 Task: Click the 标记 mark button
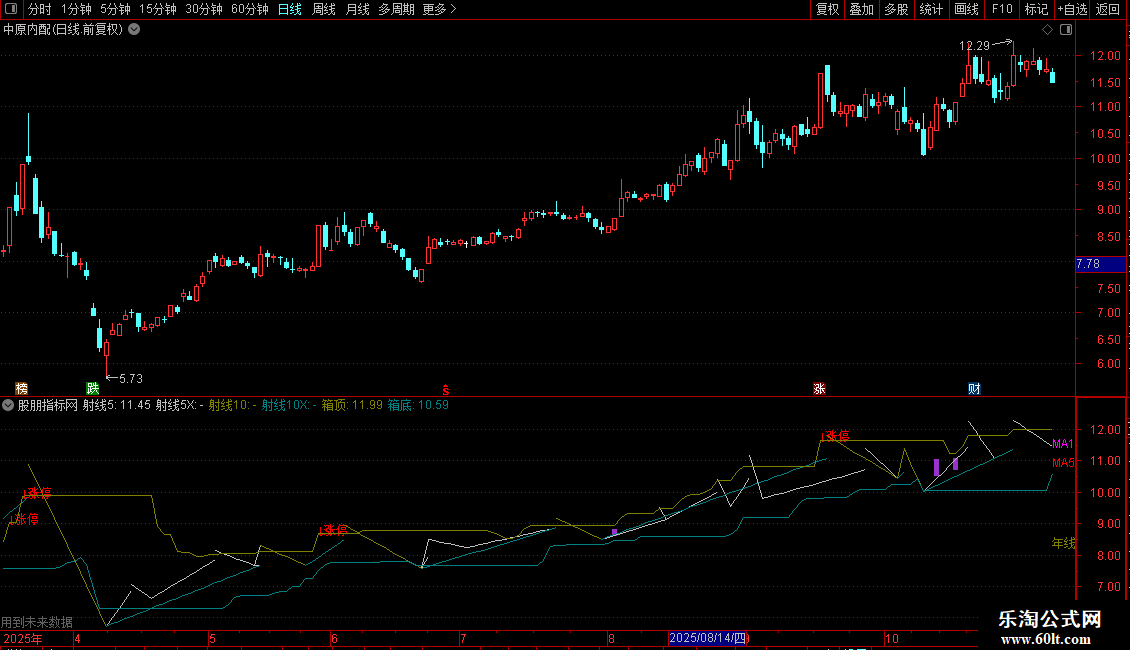tap(1036, 9)
